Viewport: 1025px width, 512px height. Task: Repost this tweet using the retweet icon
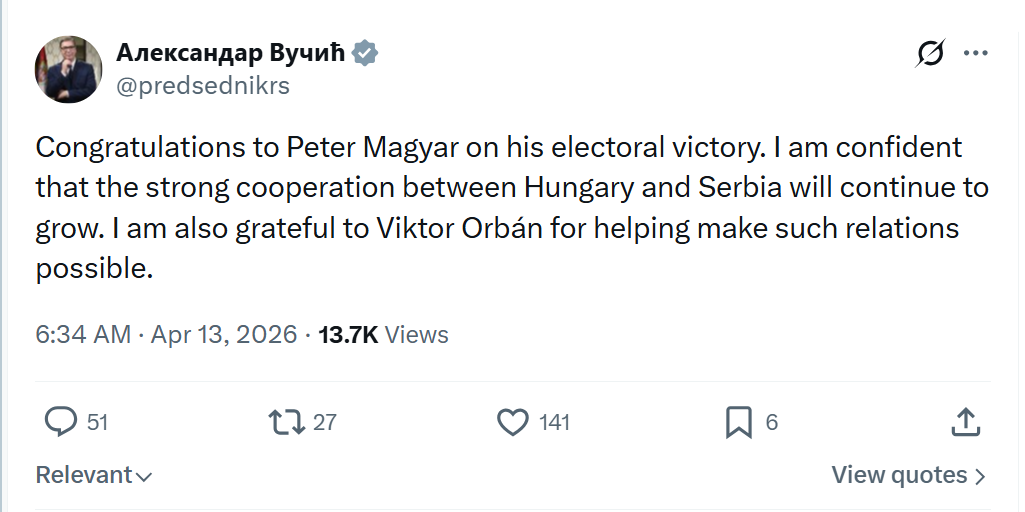288,422
